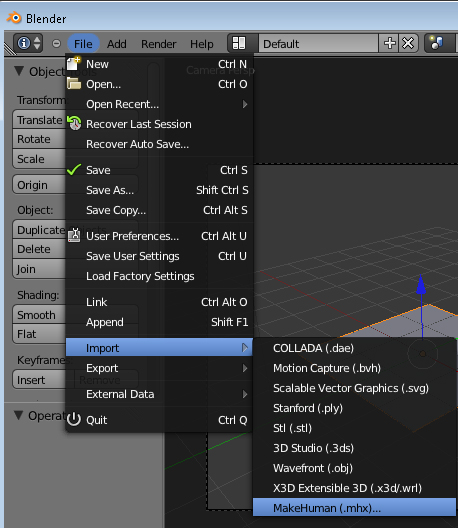Open the Add menu
The image size is (458, 528).
pos(117,44)
